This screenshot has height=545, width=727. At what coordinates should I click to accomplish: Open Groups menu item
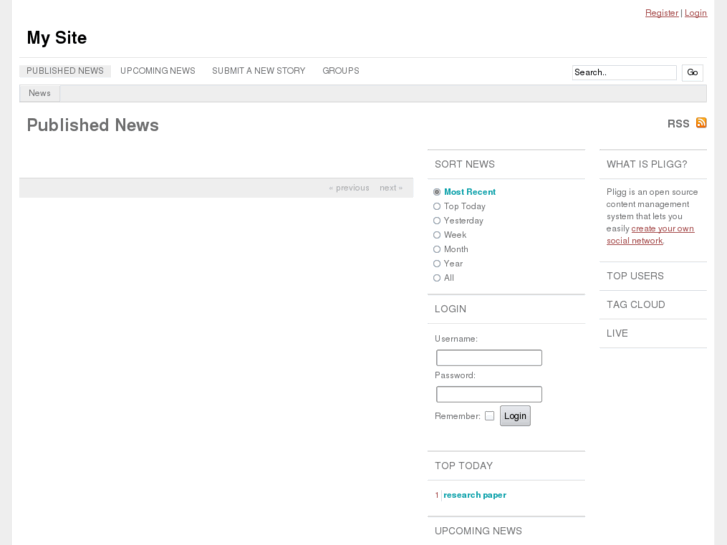[x=341, y=71]
